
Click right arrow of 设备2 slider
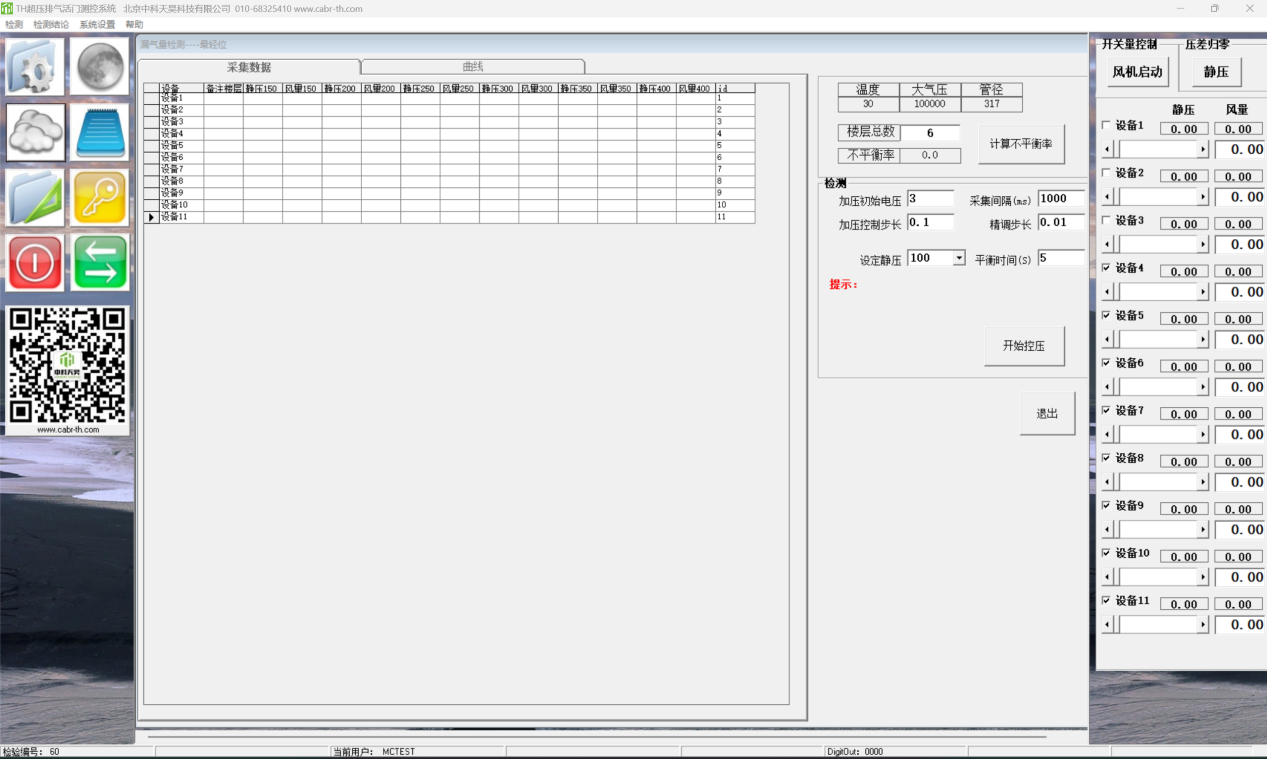tap(1203, 197)
